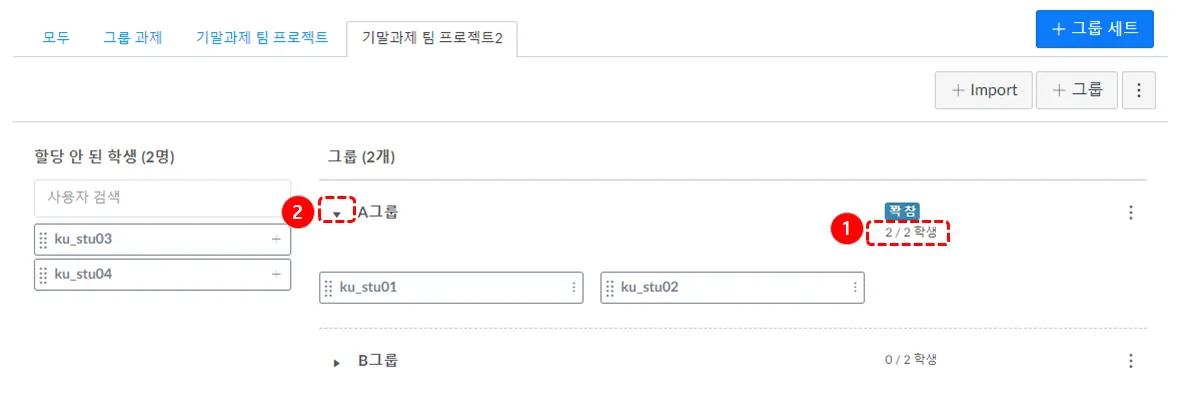Click drag handle of ku_stu01
Screen dimensions: 1200x418
tap(327, 287)
